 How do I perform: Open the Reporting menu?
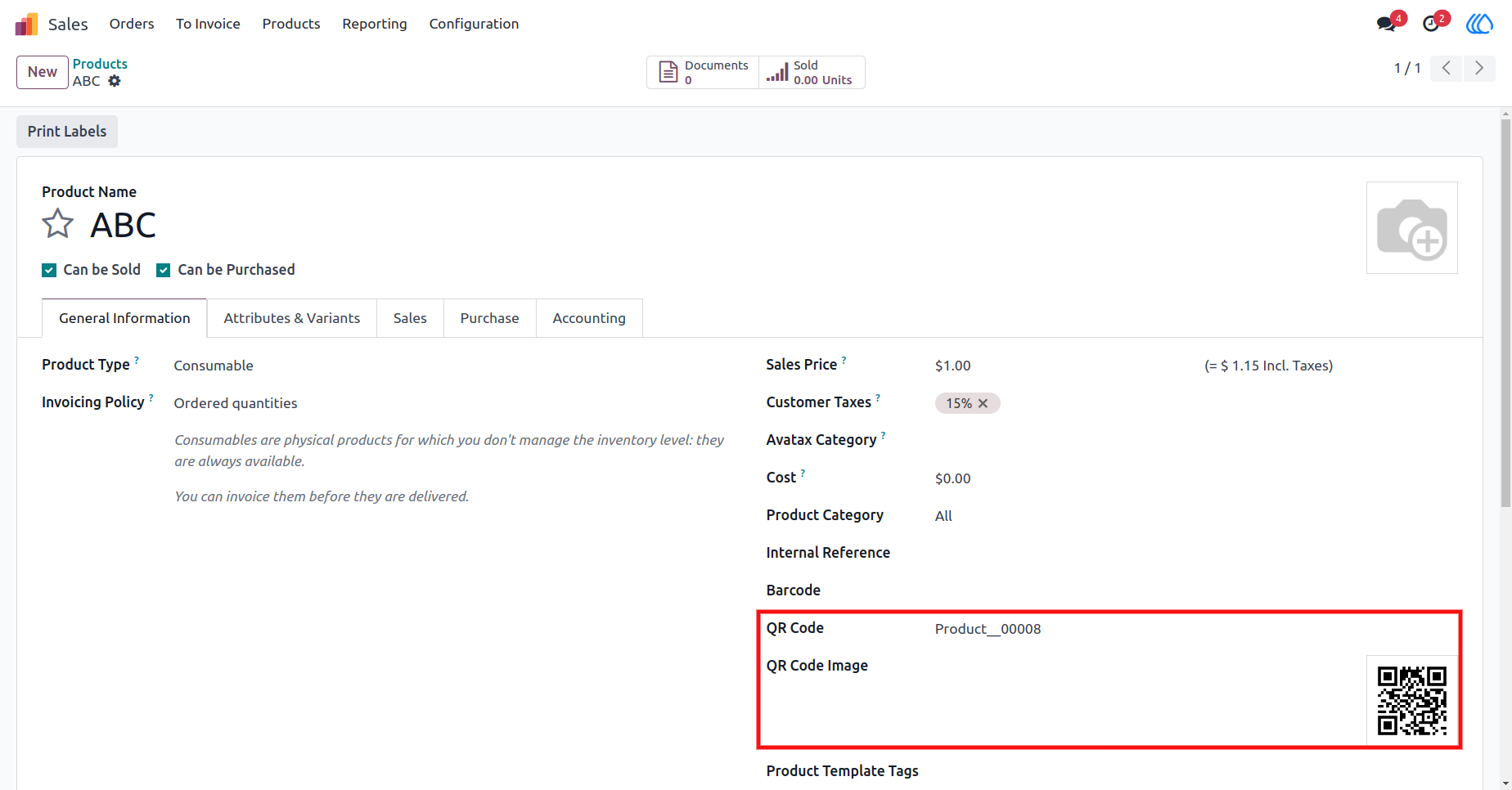click(375, 24)
